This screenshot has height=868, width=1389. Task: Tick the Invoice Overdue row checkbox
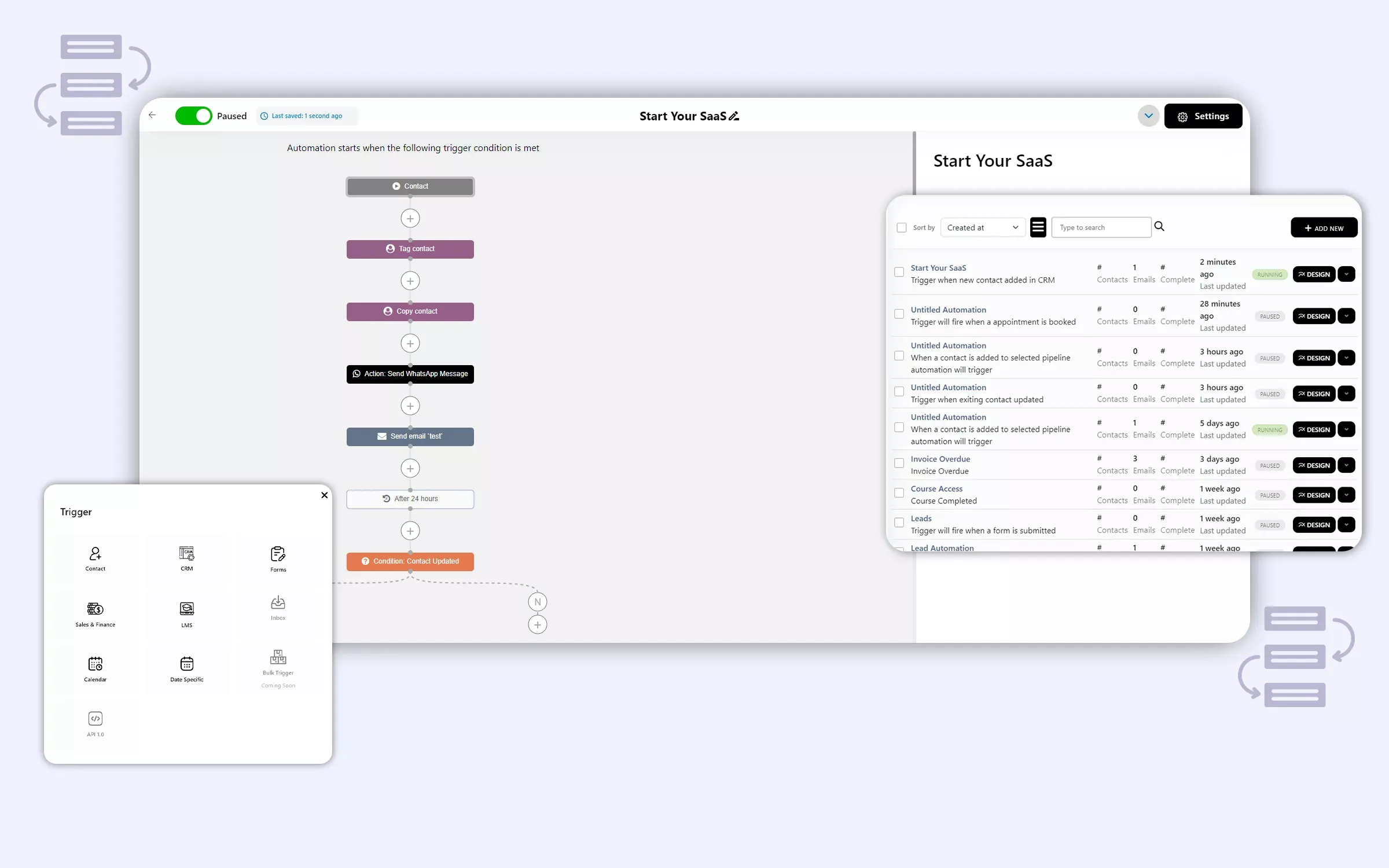tap(899, 463)
